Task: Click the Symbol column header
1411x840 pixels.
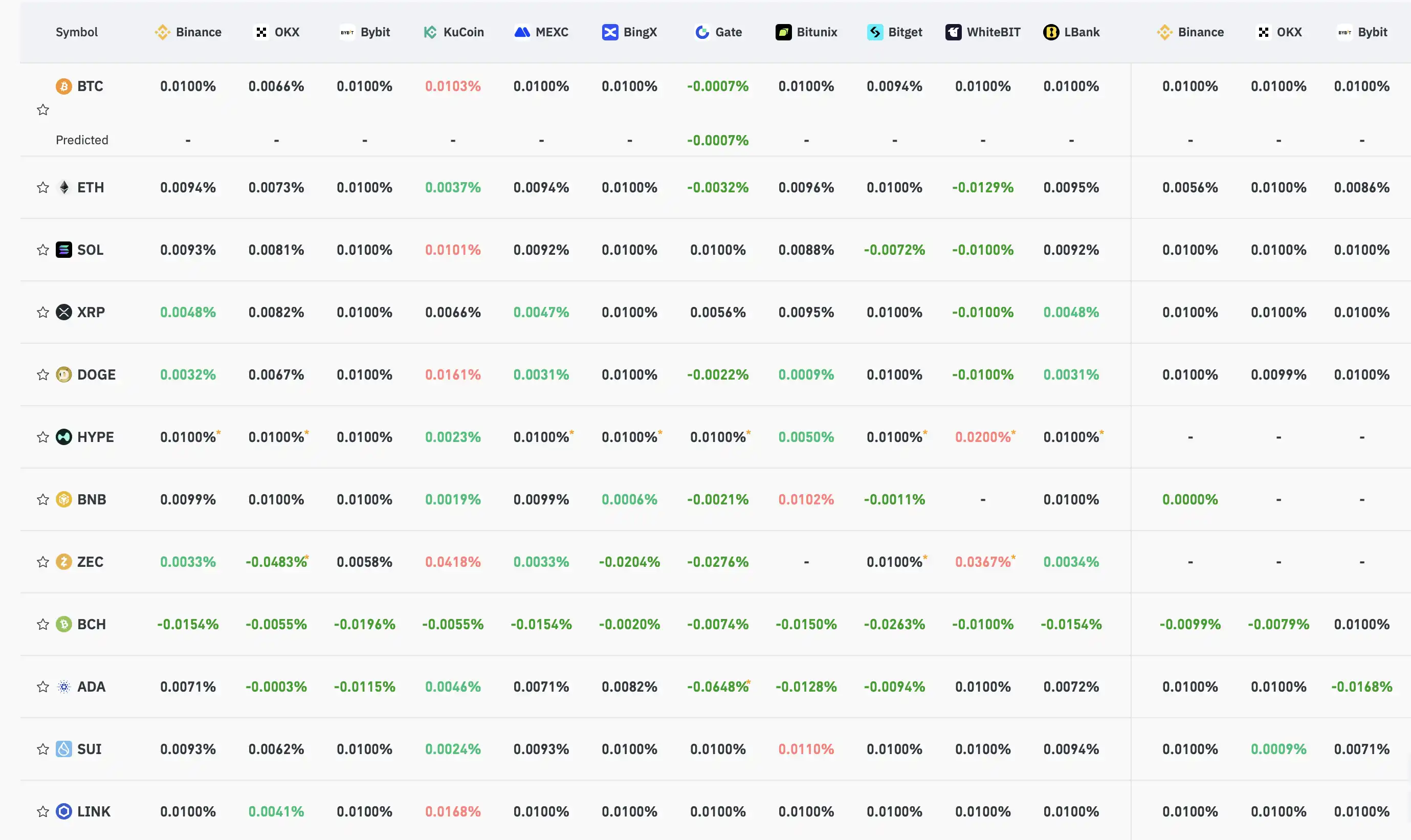Action: (x=76, y=32)
